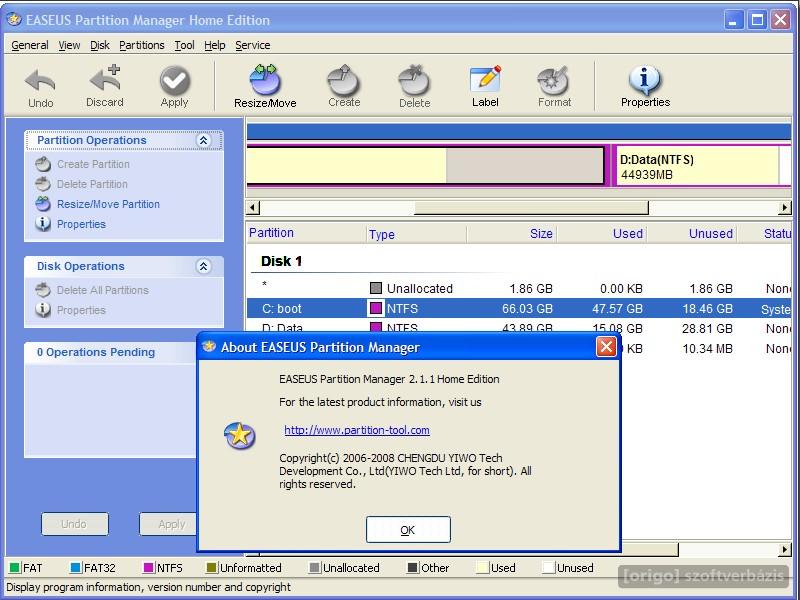Click the C partition block in the disk map
The height and width of the screenshot is (600, 800).
[x=425, y=165]
